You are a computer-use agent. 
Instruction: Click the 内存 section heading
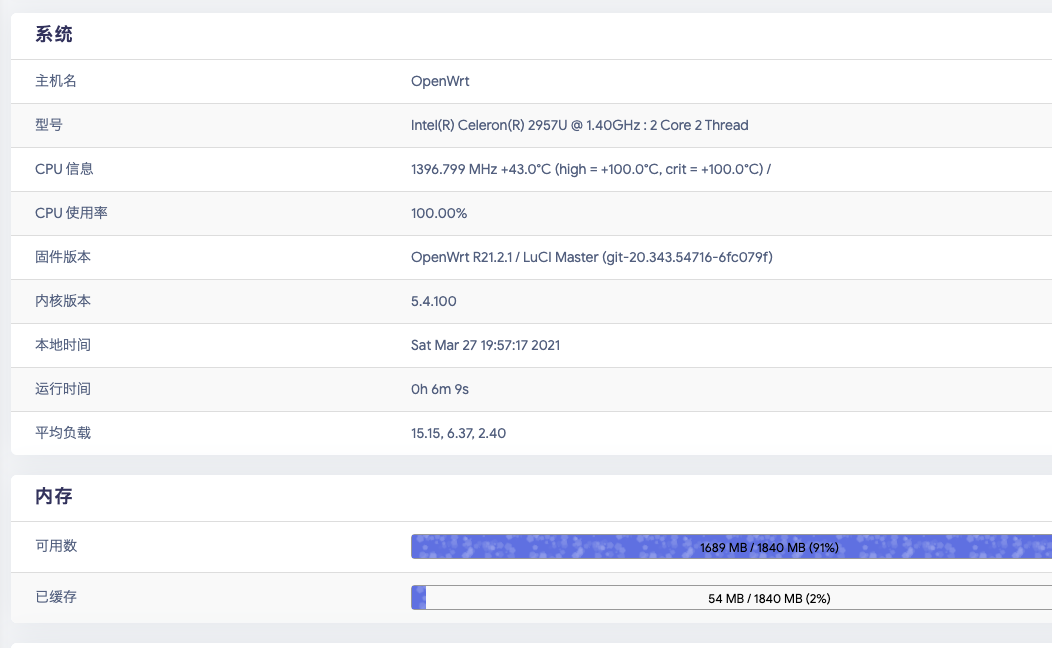tap(54, 496)
